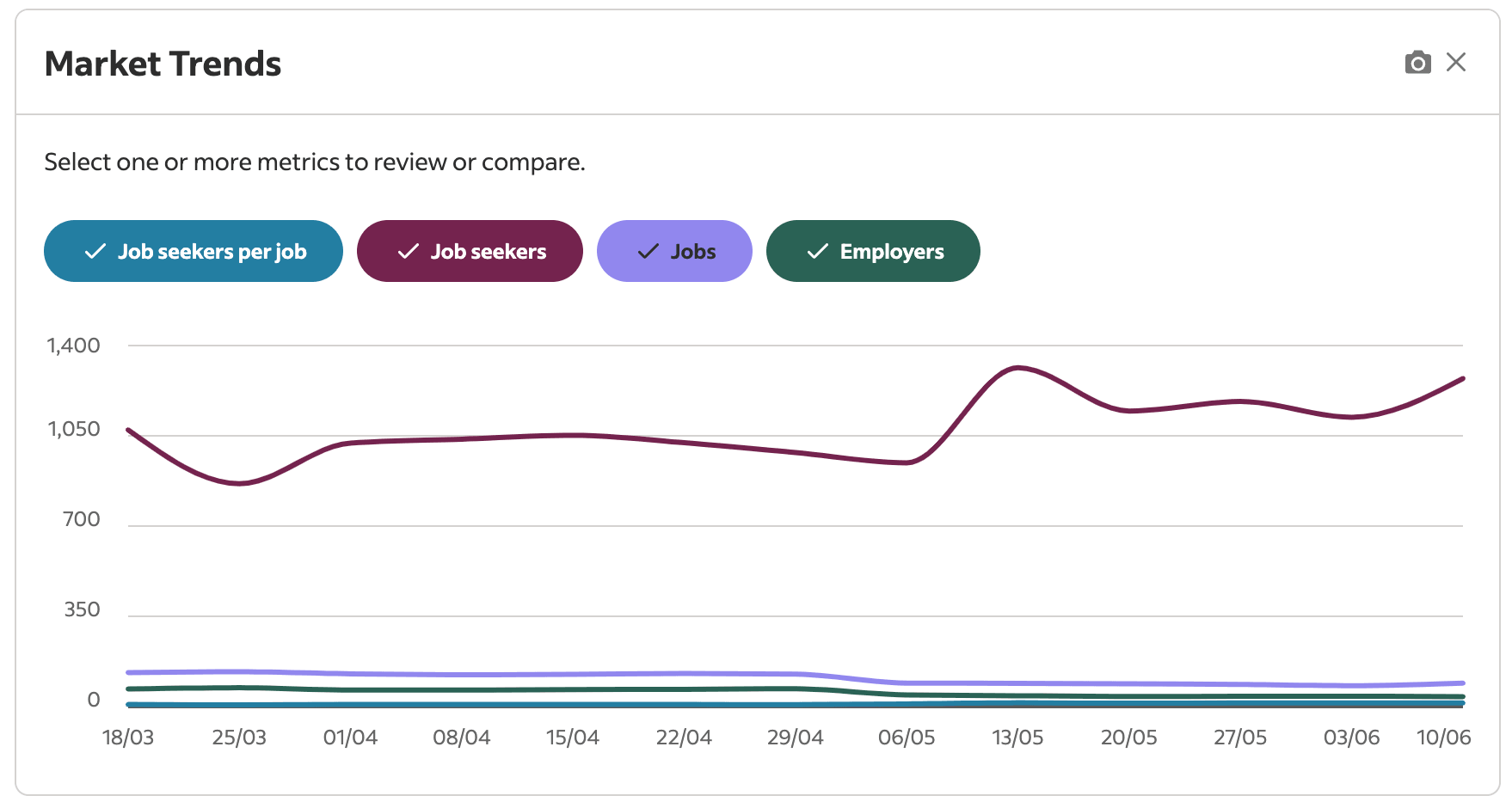Toggle the Job seekers per job metric
The height and width of the screenshot is (808, 1512).
194,251
